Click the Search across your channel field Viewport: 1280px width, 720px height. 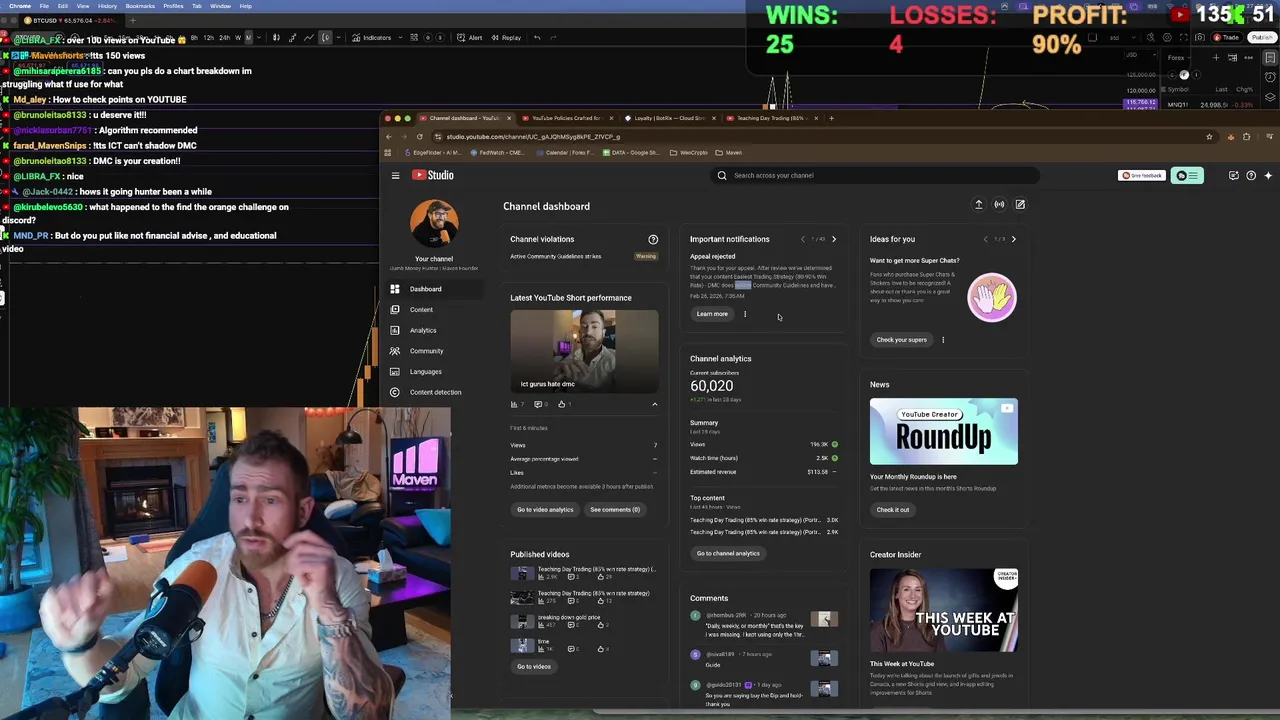[875, 175]
